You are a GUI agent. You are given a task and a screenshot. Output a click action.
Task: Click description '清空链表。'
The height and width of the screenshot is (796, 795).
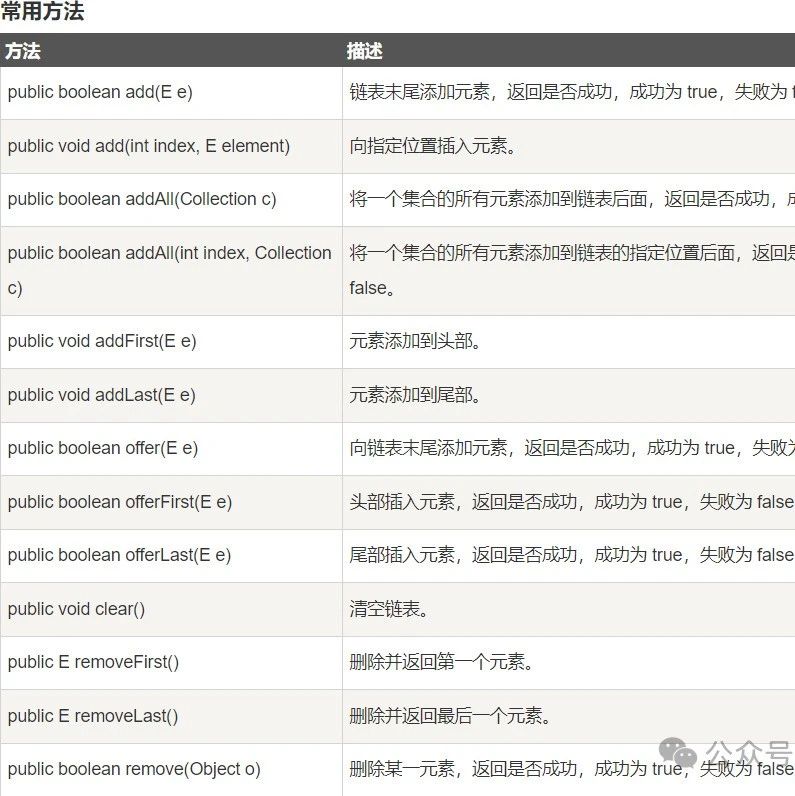[x=389, y=609]
